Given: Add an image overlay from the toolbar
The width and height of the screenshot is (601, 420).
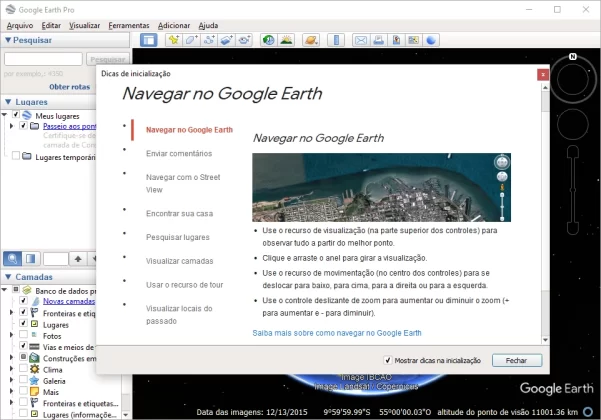Looking at the screenshot, I should click(227, 40).
